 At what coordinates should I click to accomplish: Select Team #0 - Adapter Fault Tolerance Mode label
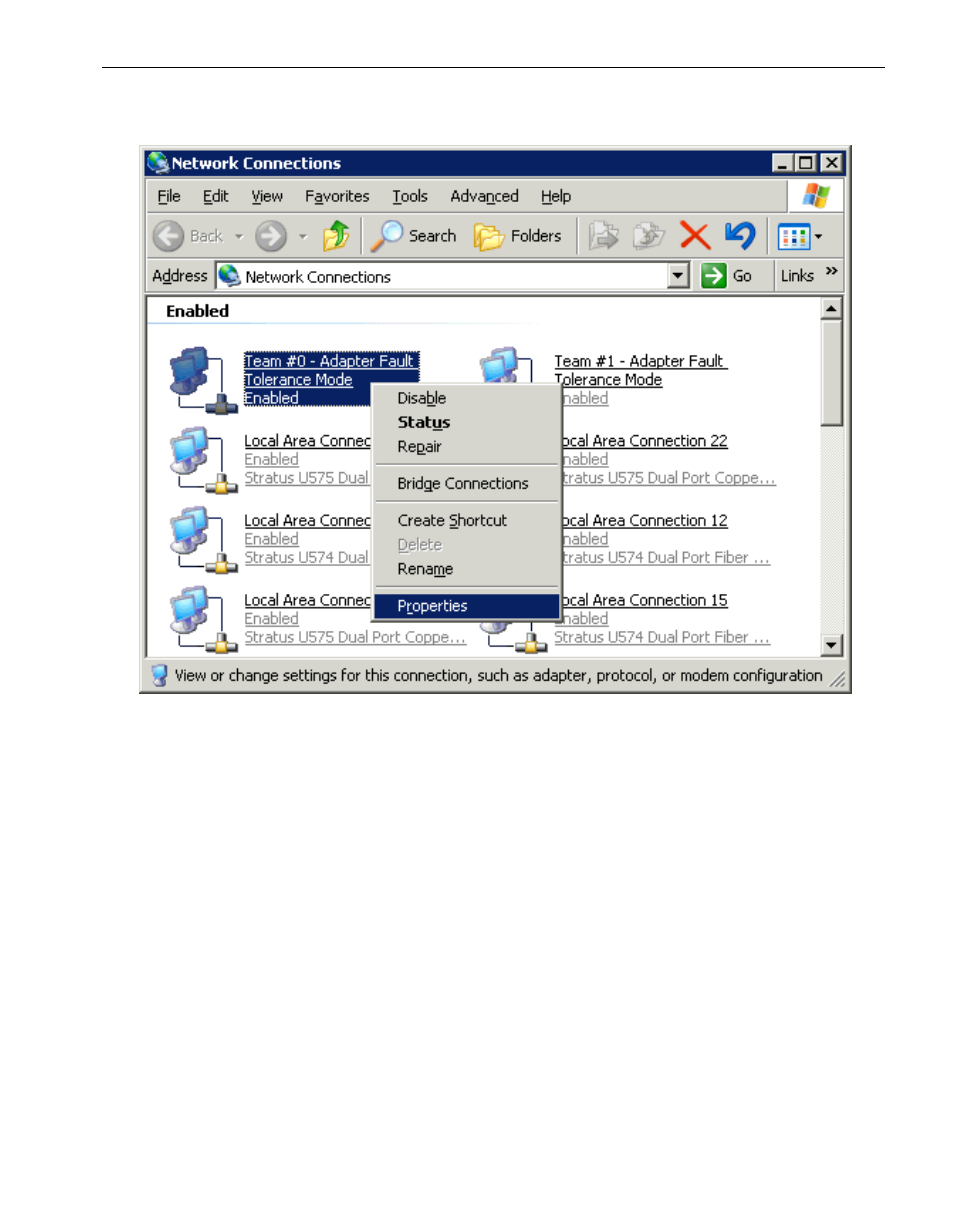coord(330,371)
